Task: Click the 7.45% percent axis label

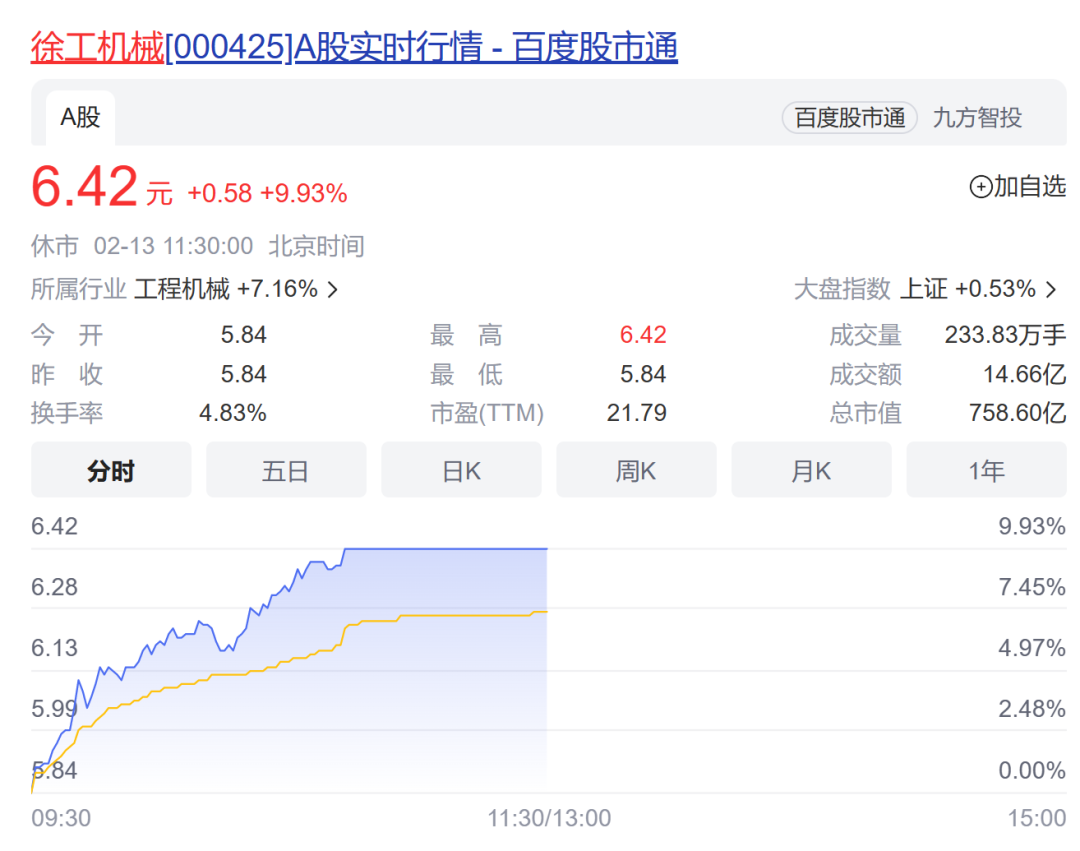Action: pyautogui.click(x=1032, y=587)
